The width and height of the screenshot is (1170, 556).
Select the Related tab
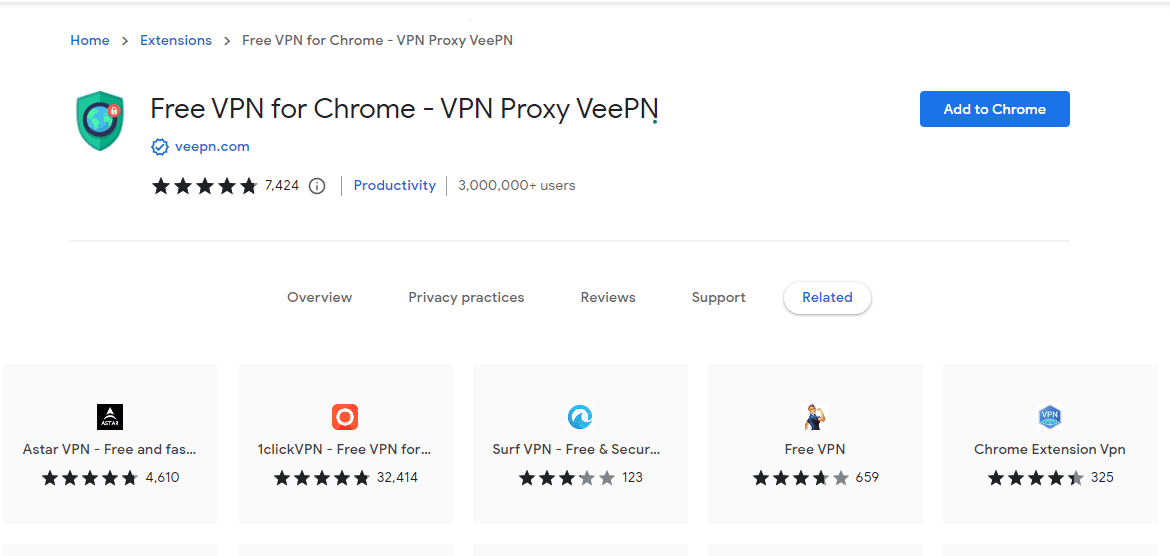827,297
